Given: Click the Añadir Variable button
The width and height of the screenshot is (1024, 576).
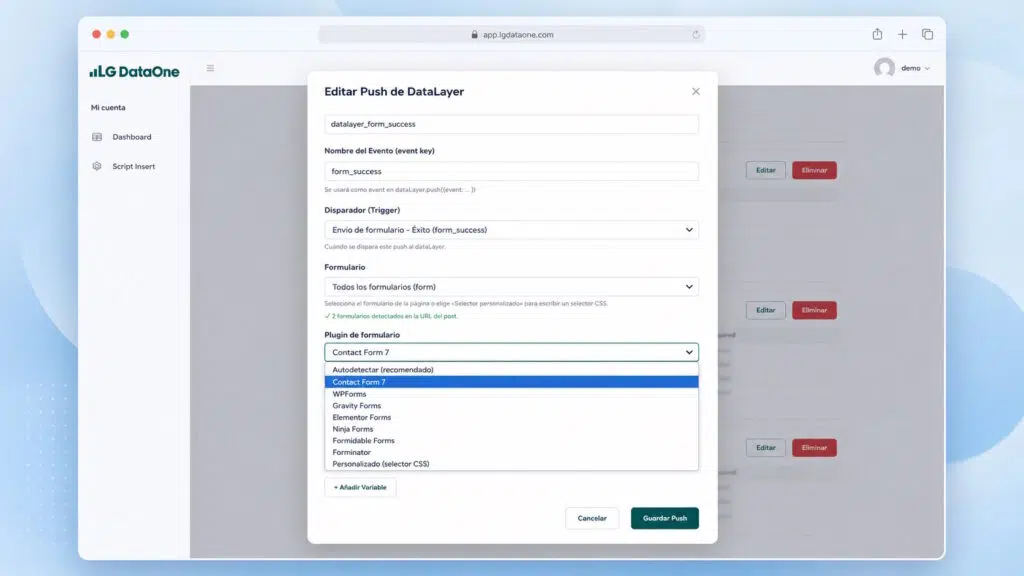Looking at the screenshot, I should pos(360,487).
